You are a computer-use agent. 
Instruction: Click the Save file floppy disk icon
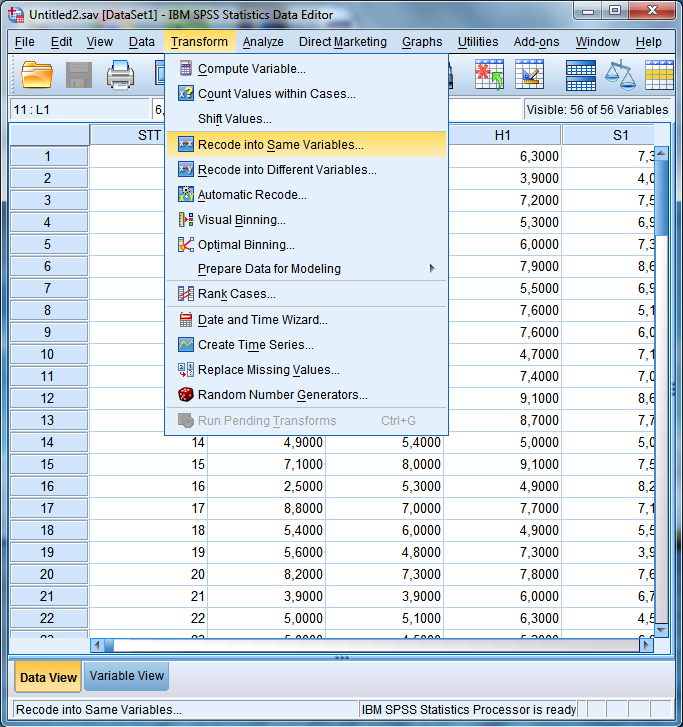tap(79, 75)
